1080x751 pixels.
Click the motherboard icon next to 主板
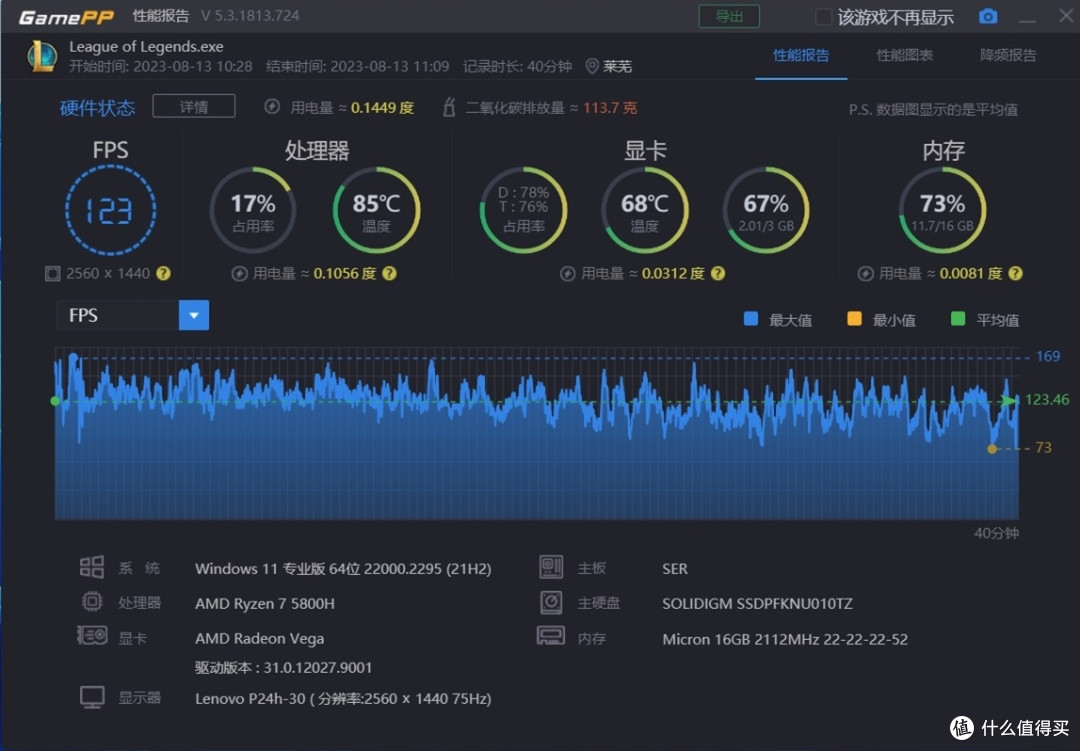click(551, 567)
